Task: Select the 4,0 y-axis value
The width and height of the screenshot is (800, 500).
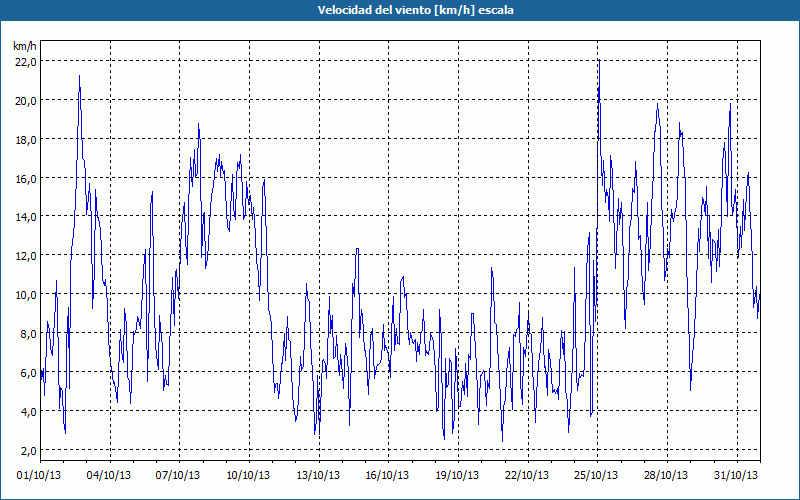Action: [x=29, y=411]
